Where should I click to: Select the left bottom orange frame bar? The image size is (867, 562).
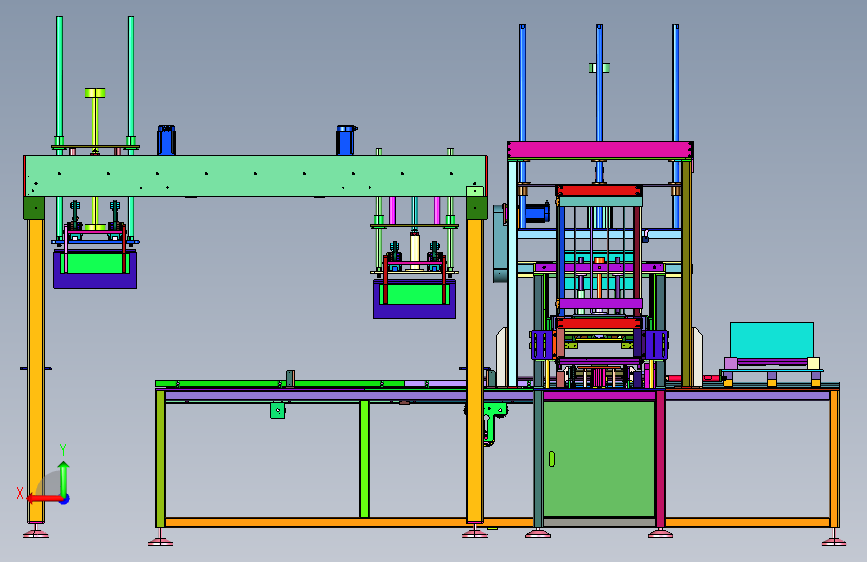316,522
